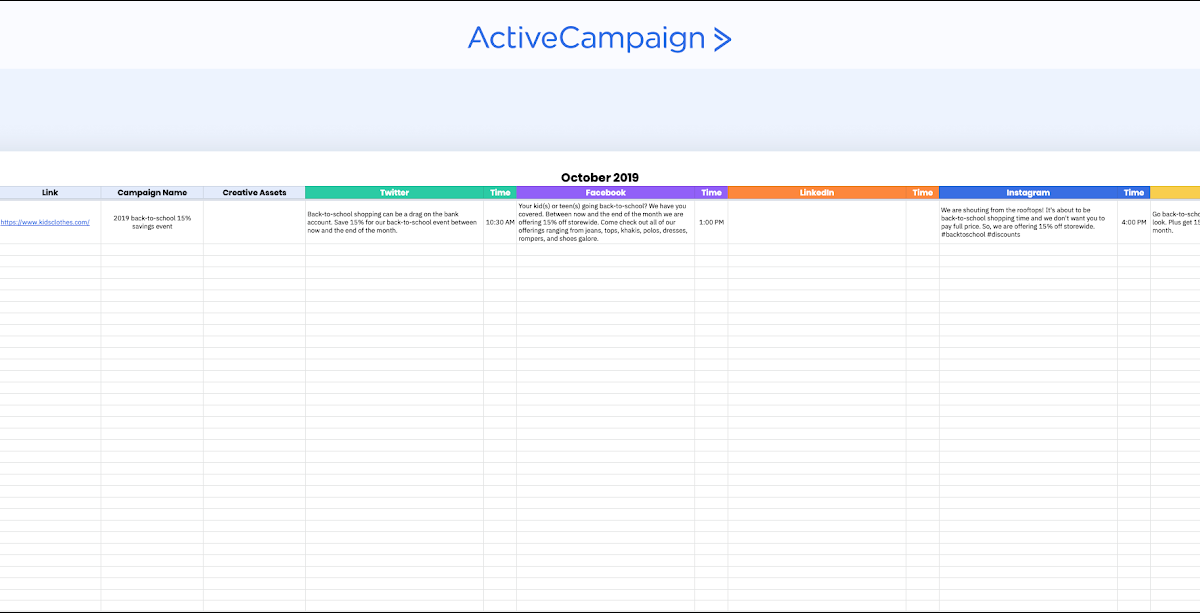
Task: Select the Facebook post copy cell
Action: 605,222
